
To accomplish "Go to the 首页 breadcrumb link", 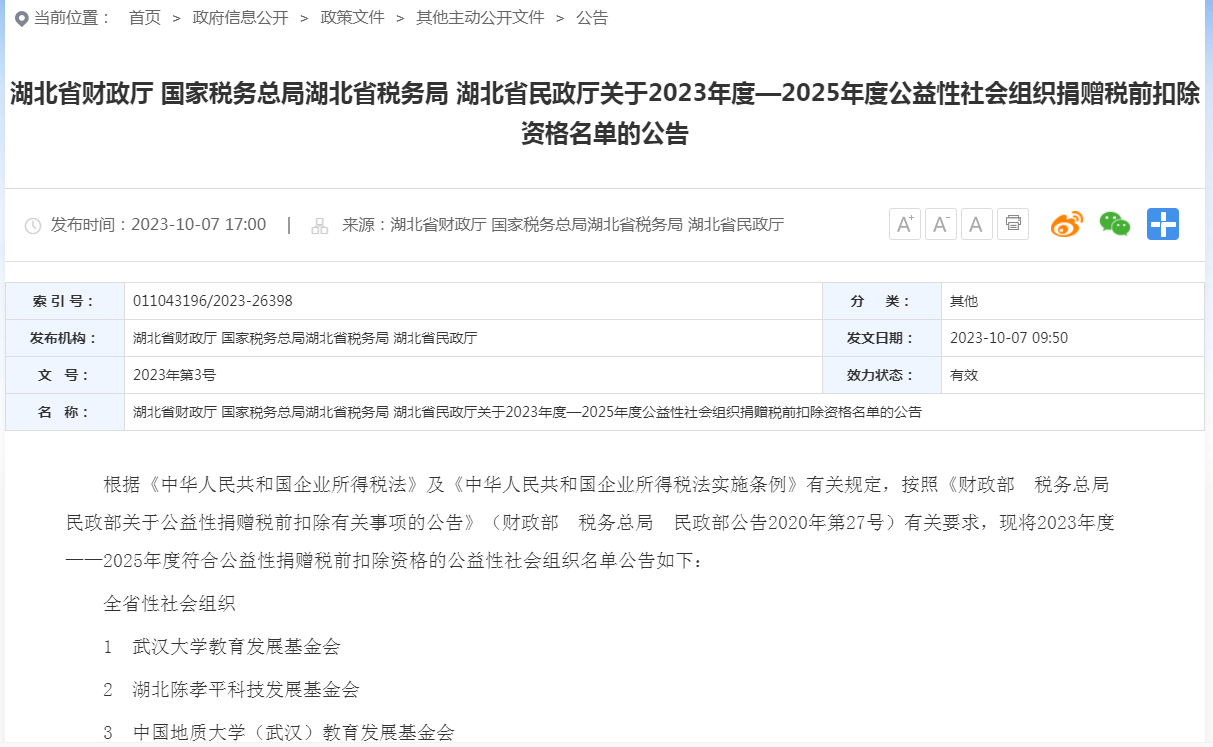I will [144, 18].
